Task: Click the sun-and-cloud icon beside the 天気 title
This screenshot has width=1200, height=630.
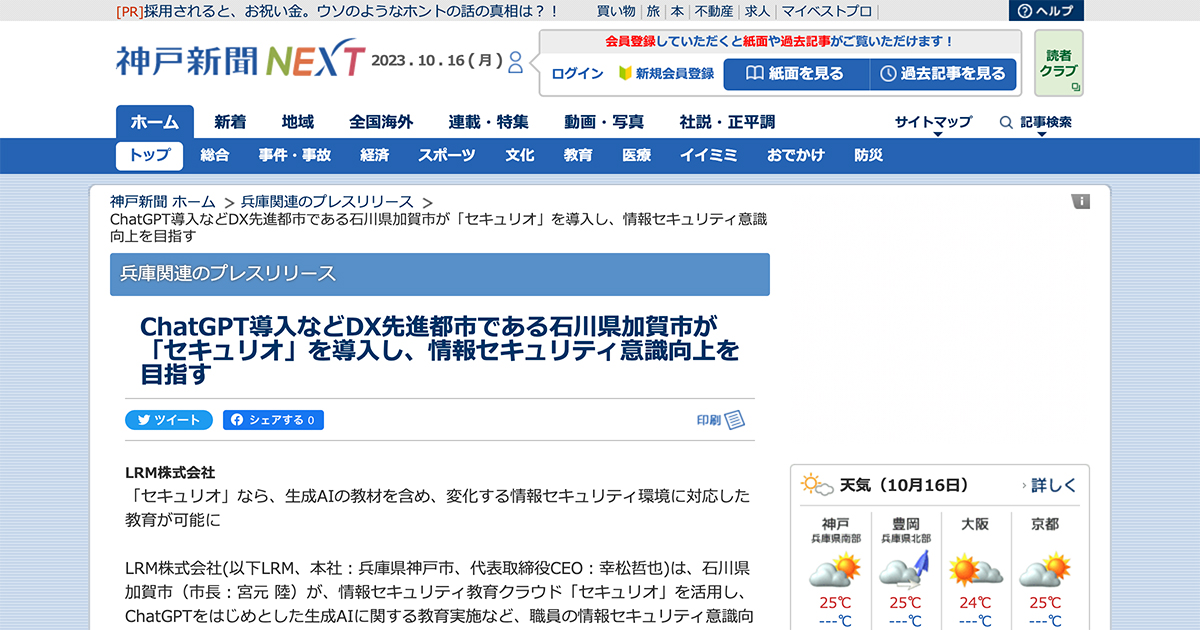Action: click(817, 485)
